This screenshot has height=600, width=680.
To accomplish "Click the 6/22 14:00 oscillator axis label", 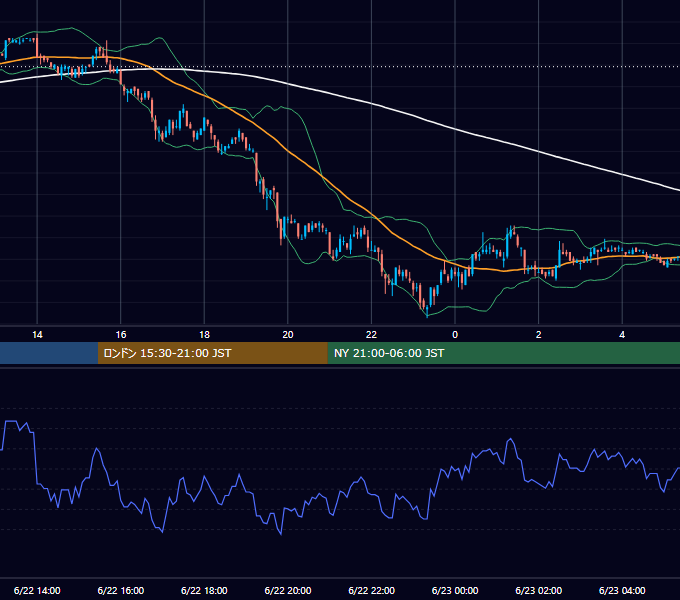I will [37, 590].
